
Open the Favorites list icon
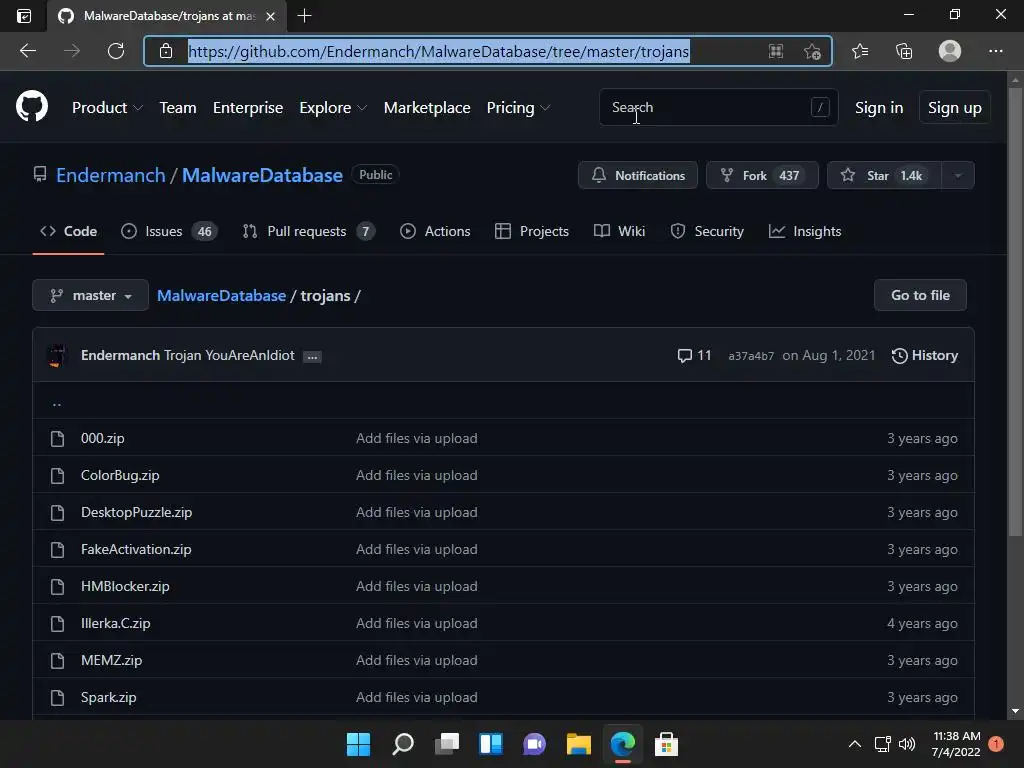click(x=860, y=51)
